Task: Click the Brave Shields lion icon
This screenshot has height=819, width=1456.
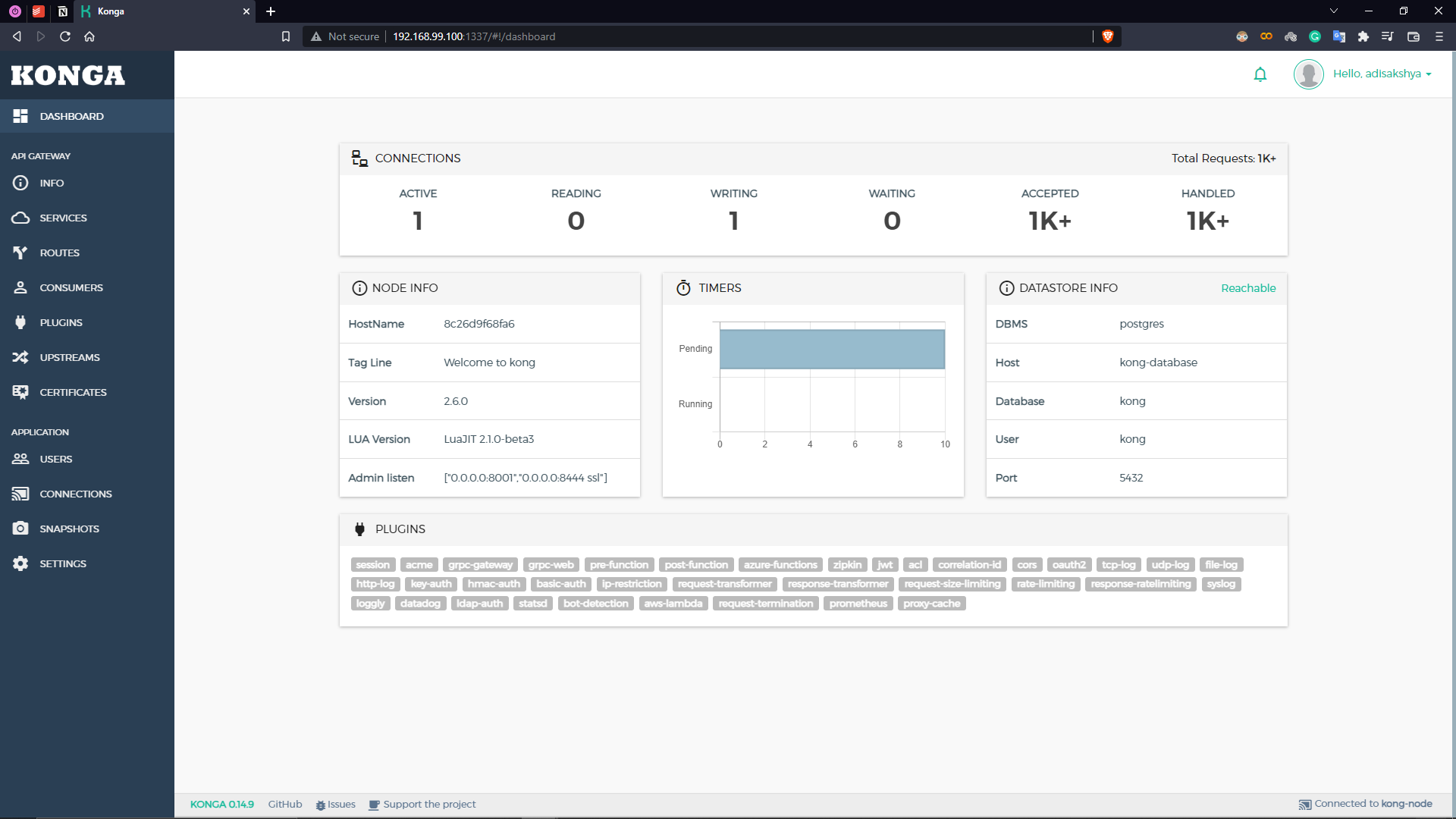Action: pyautogui.click(x=1107, y=36)
